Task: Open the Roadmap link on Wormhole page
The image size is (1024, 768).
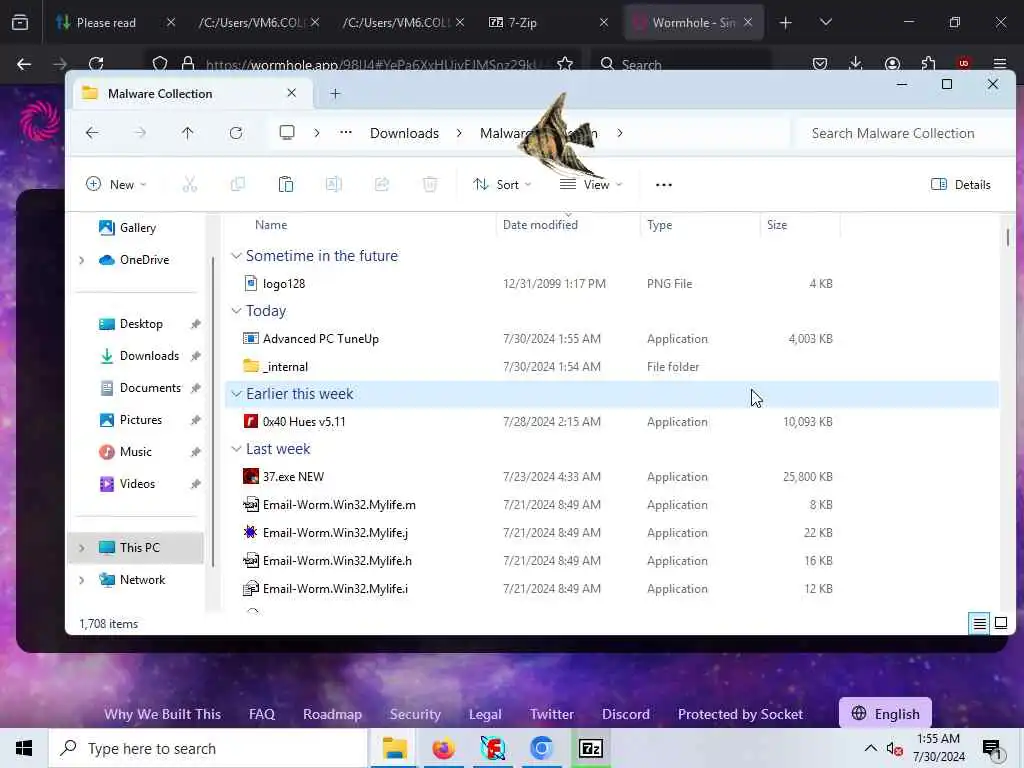Action: pos(332,714)
